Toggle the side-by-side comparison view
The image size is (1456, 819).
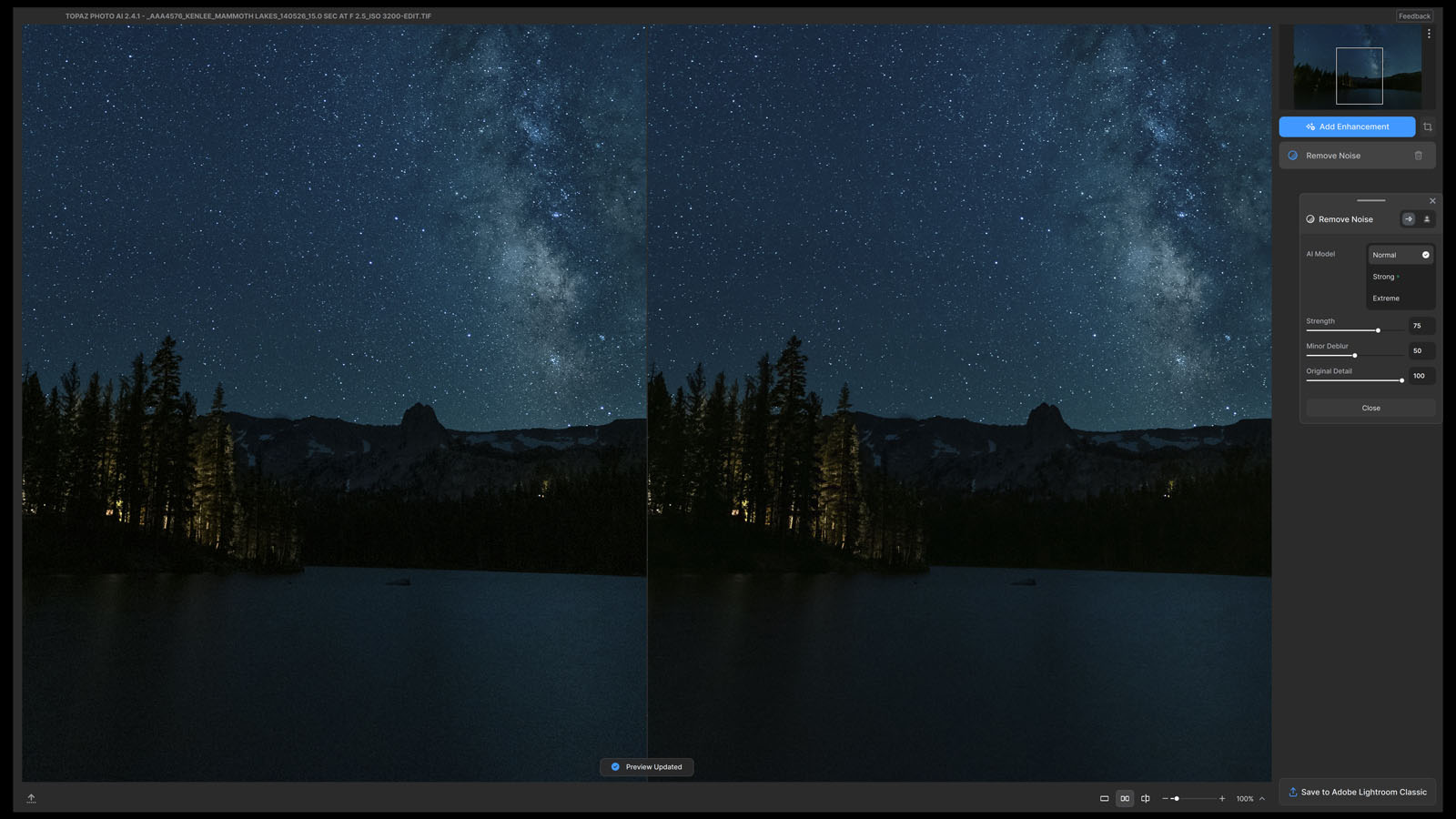[1125, 799]
